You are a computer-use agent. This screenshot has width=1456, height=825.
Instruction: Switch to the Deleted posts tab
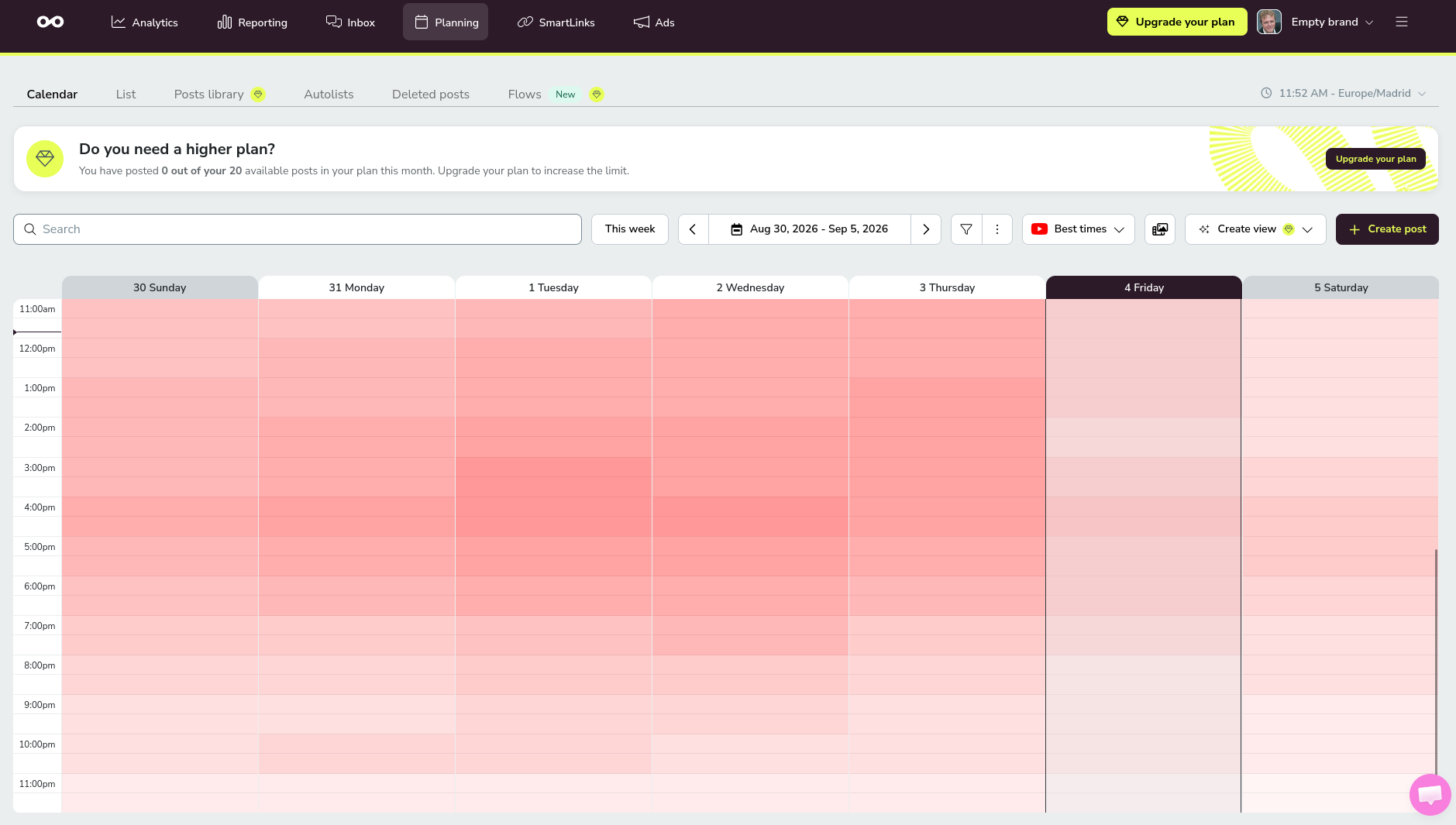point(431,94)
